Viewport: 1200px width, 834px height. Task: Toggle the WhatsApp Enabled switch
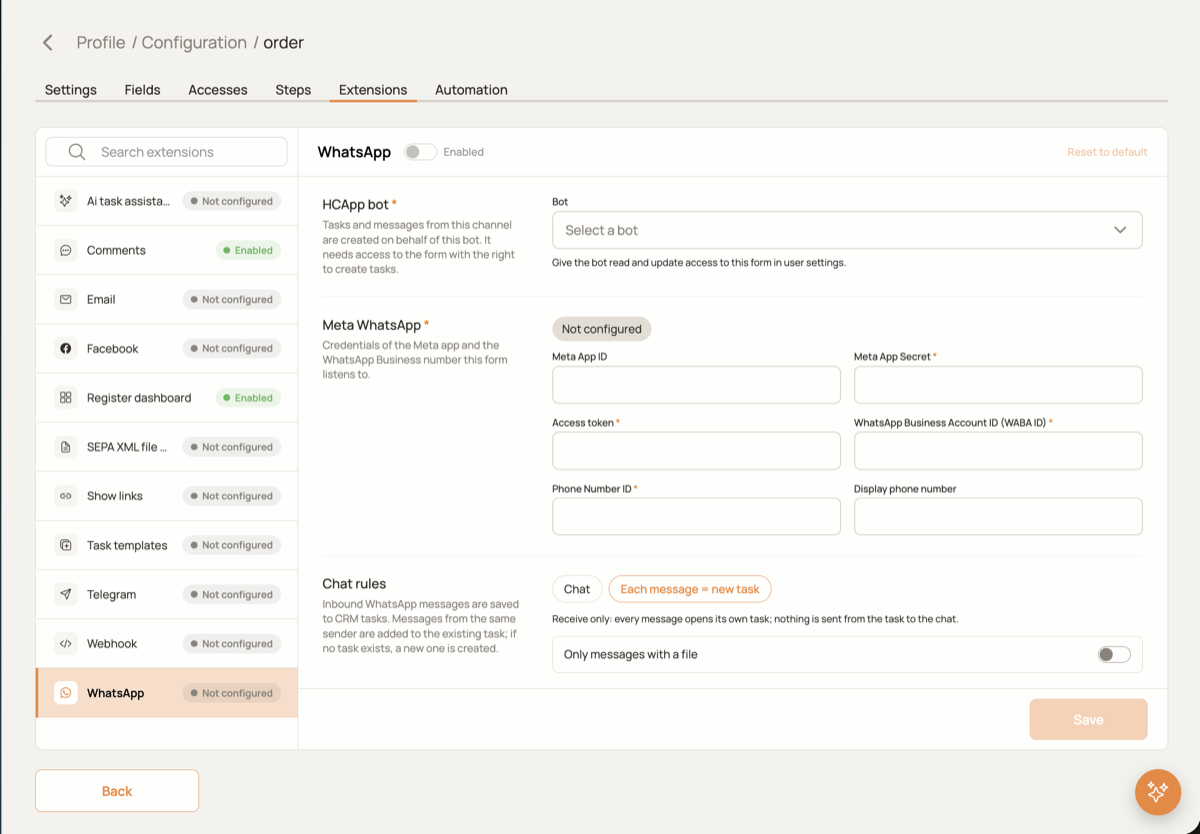pyautogui.click(x=420, y=152)
